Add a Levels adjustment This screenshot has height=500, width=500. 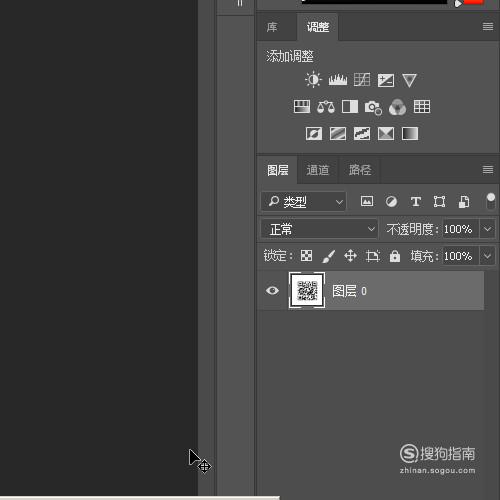(x=338, y=80)
